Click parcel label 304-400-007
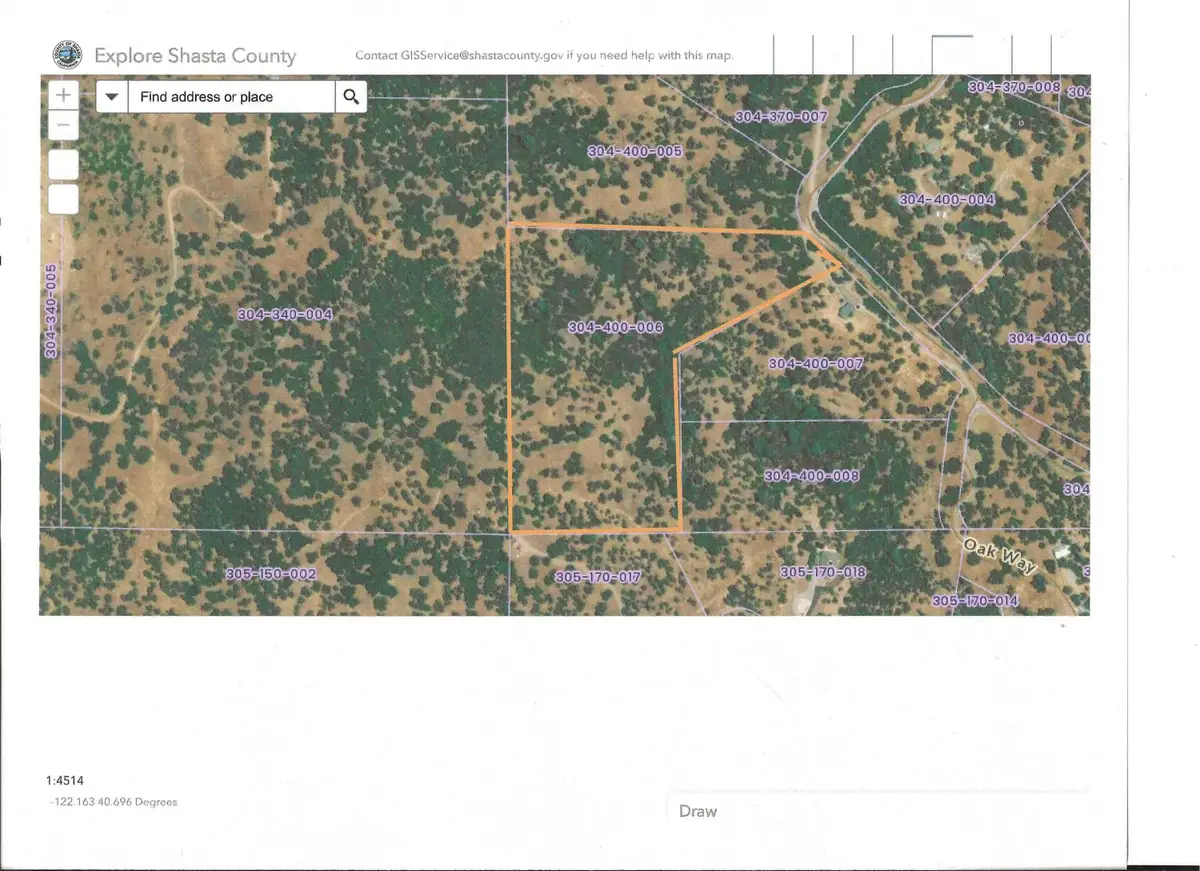This screenshot has height=871, width=1200. coord(814,363)
